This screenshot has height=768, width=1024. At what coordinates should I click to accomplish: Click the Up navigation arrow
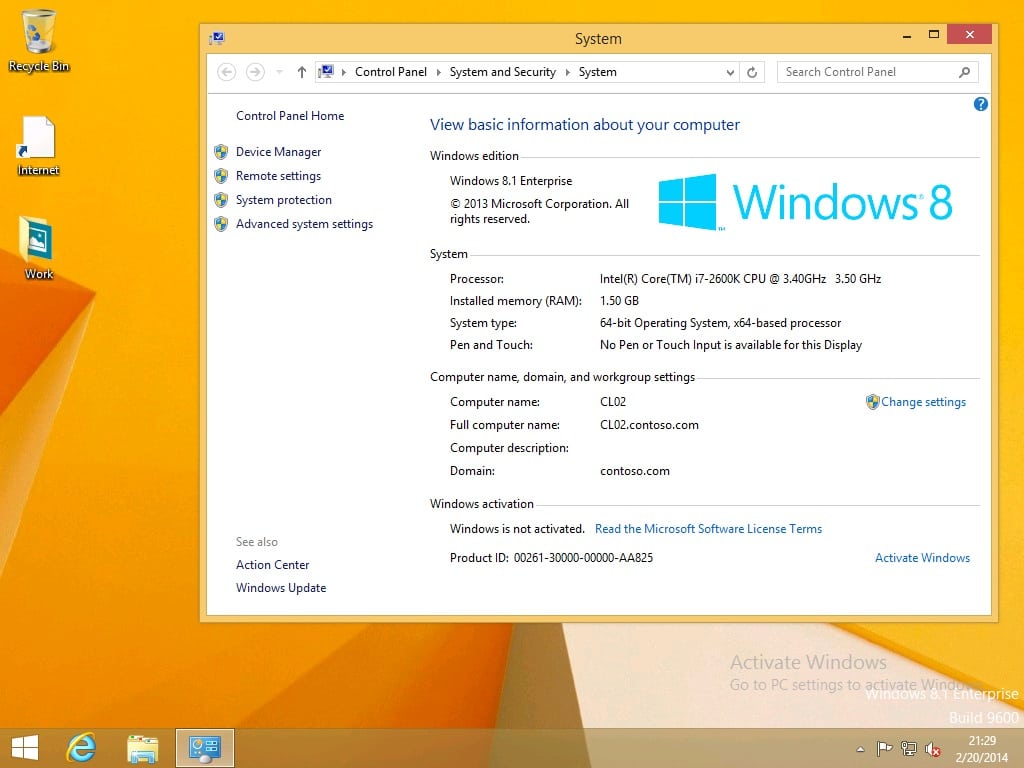(301, 71)
